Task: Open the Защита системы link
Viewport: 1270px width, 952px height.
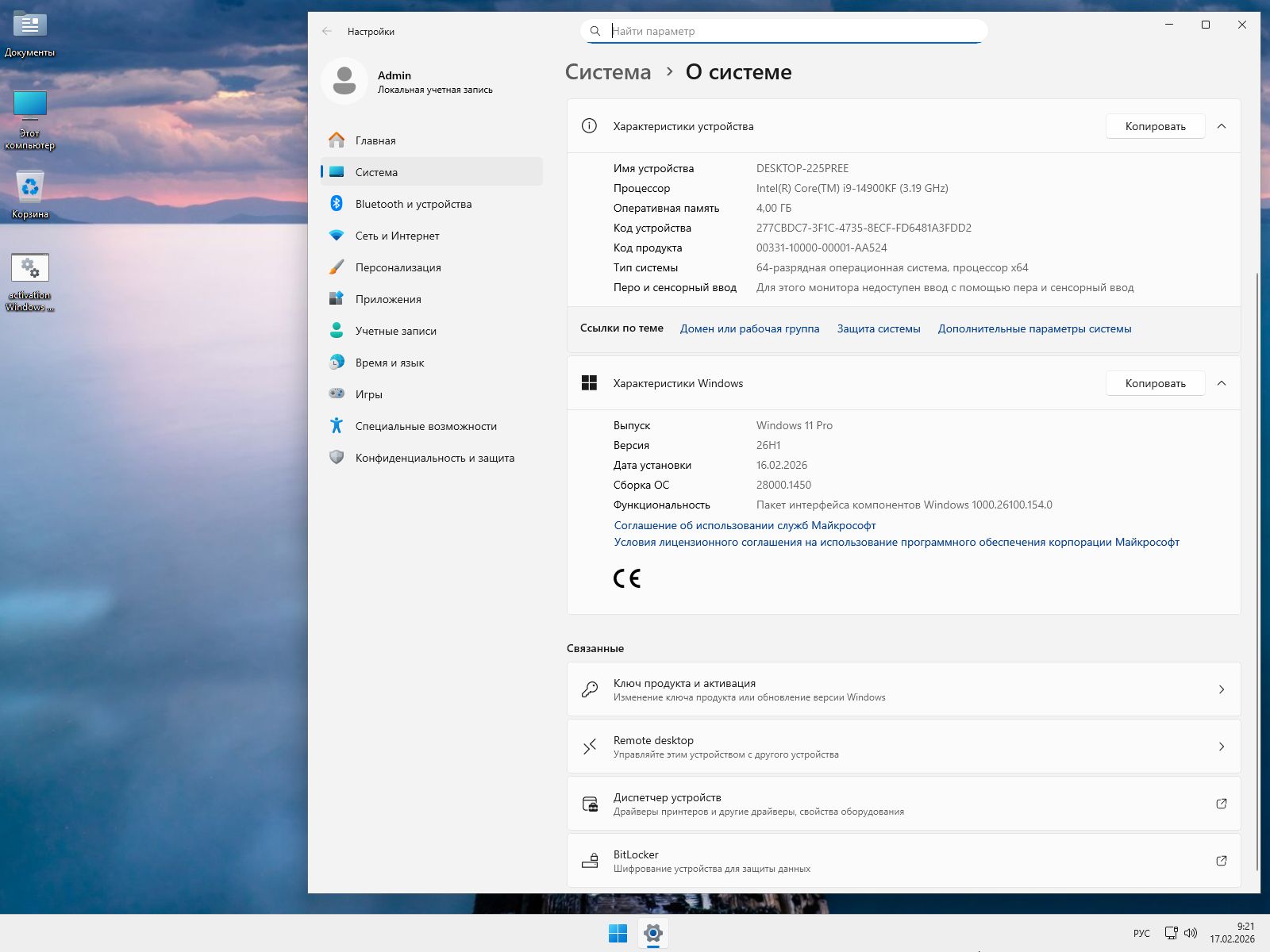Action: [877, 328]
